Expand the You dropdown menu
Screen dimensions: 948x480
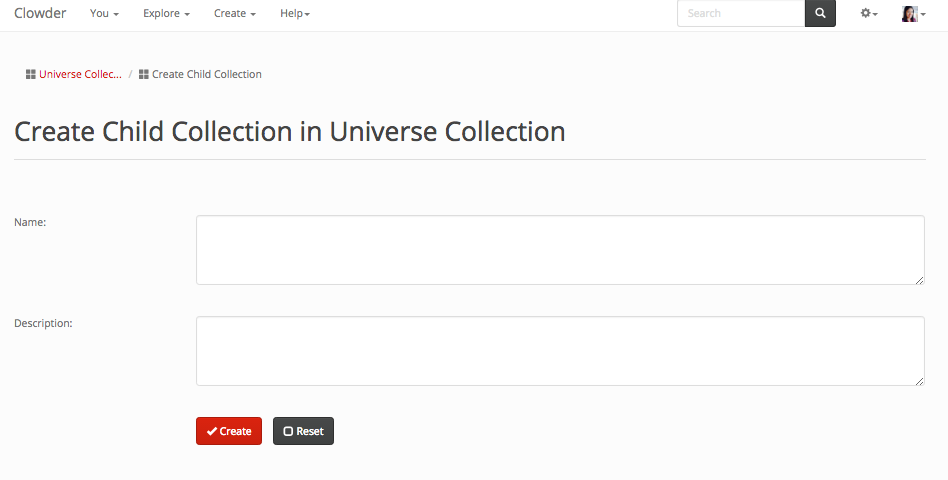point(104,14)
